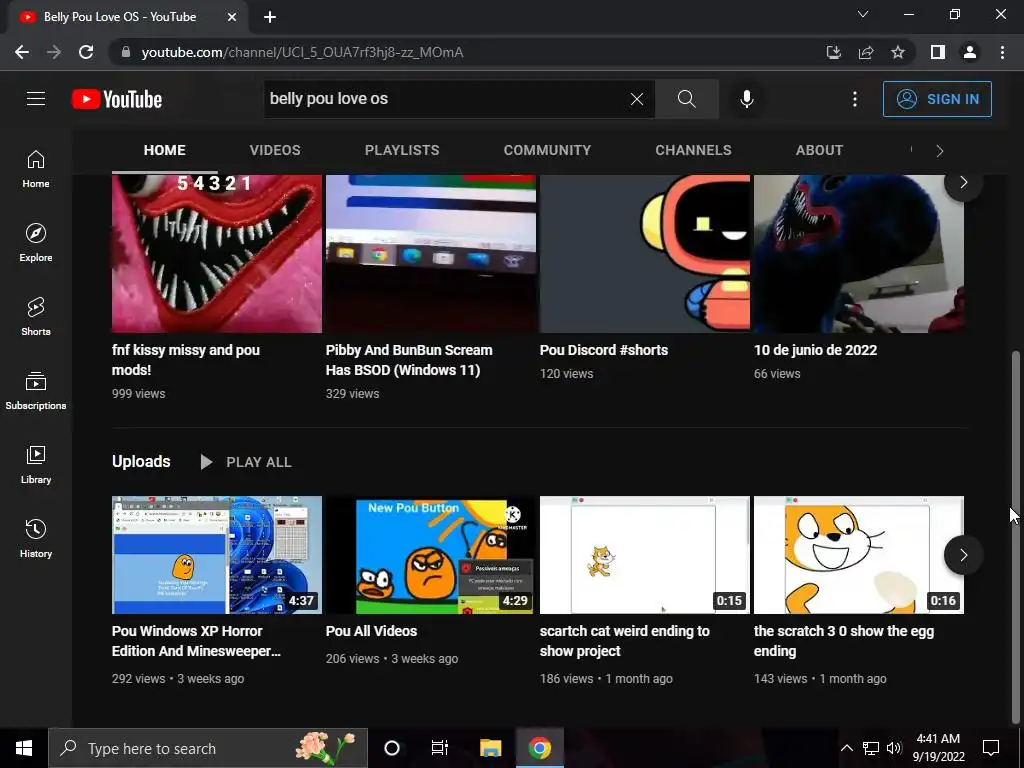
Task: Open 'scartch cat weird ending' title
Action: 624,641
